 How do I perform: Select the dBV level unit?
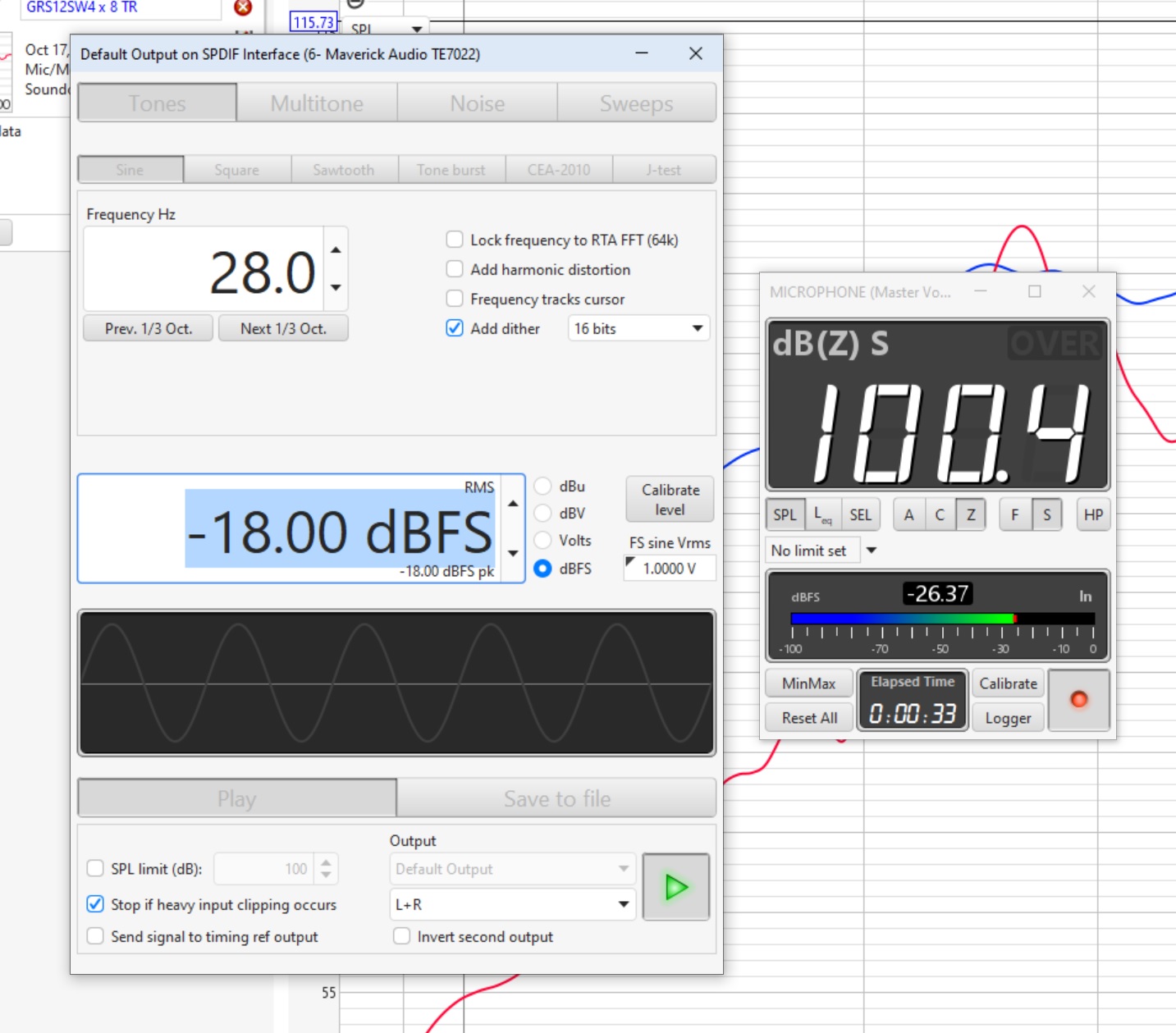[x=542, y=513]
